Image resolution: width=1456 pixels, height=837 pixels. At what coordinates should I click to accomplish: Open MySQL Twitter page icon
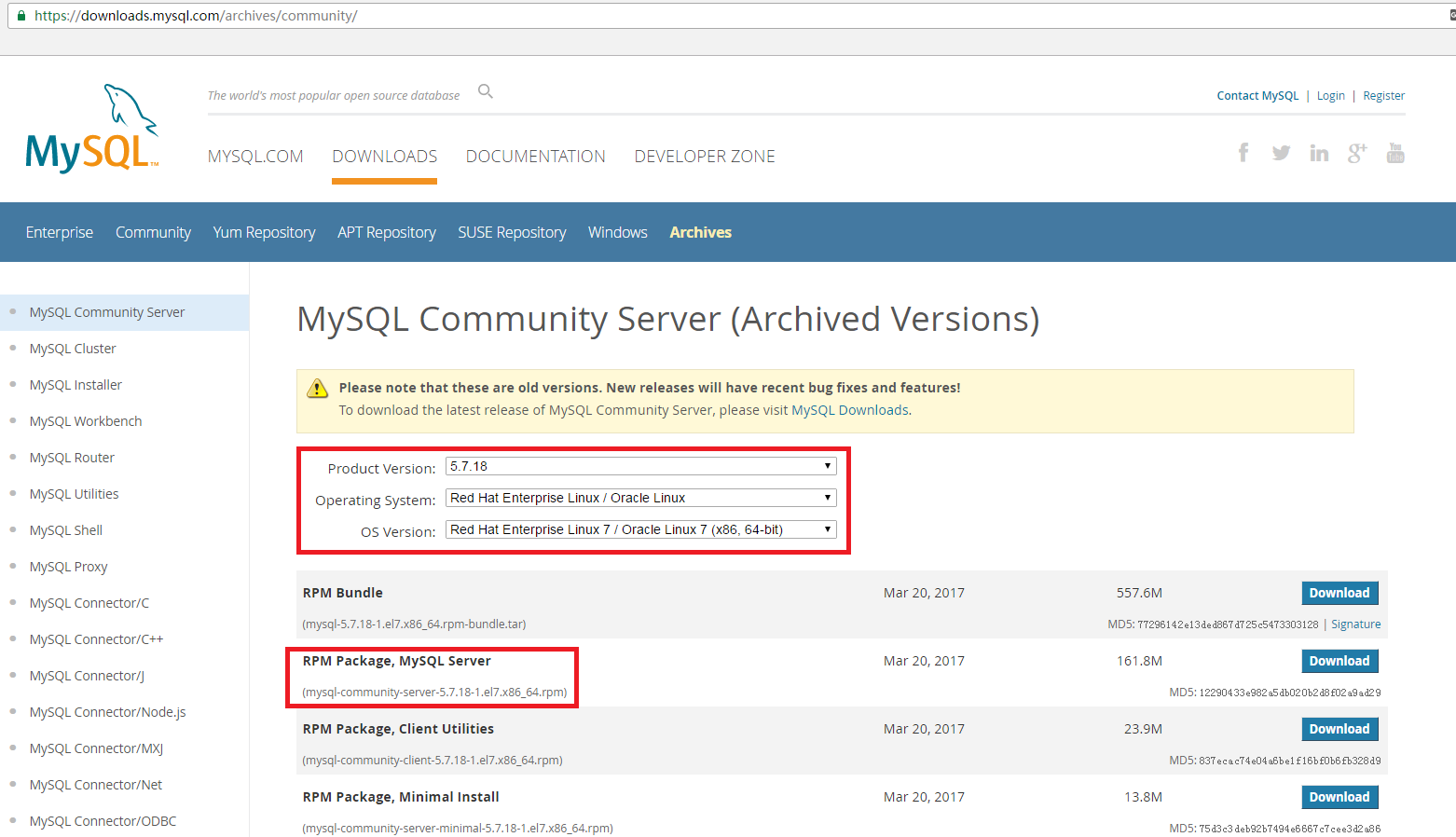(1281, 153)
